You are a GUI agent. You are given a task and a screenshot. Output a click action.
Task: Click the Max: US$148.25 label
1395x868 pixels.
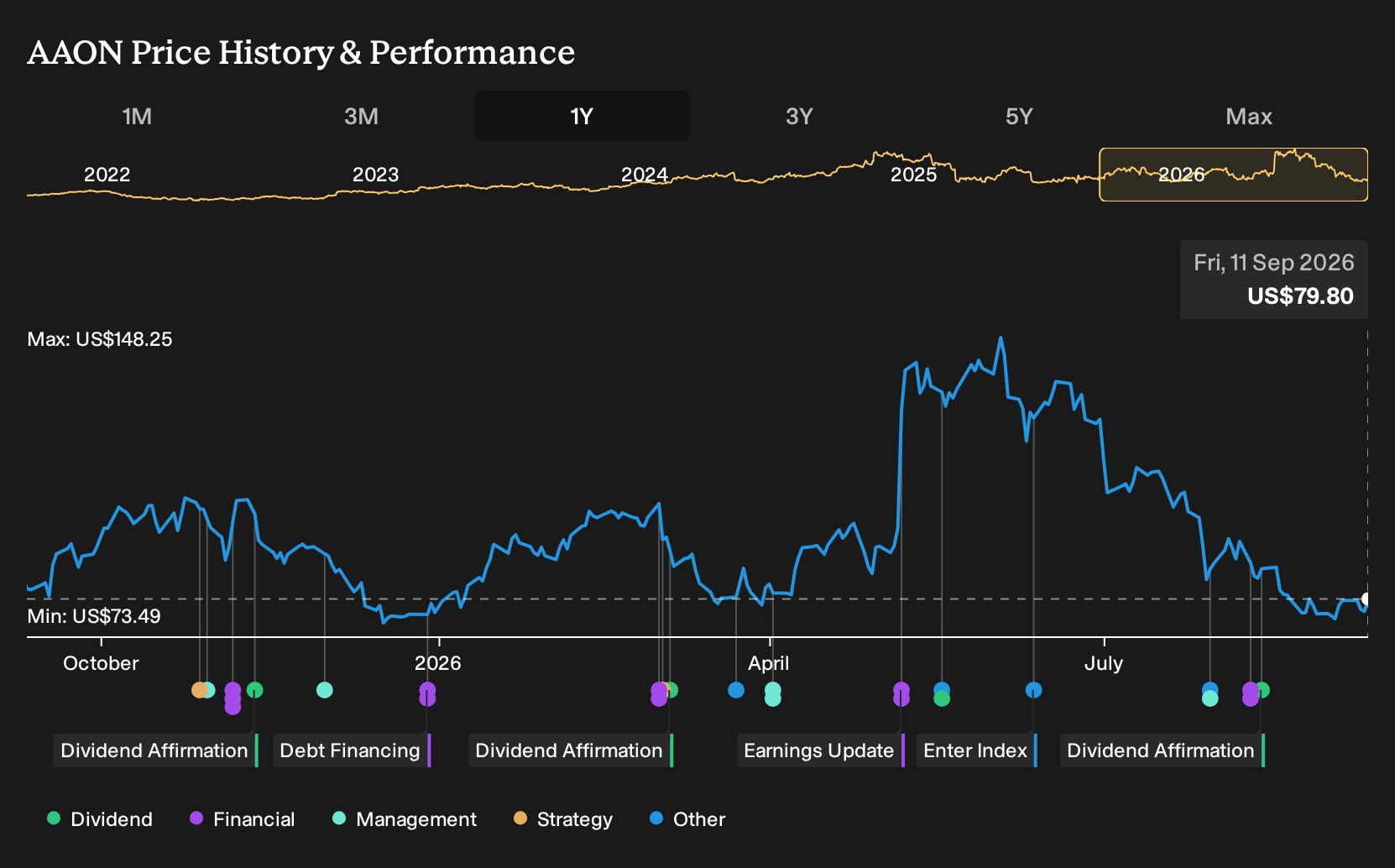click(x=100, y=339)
